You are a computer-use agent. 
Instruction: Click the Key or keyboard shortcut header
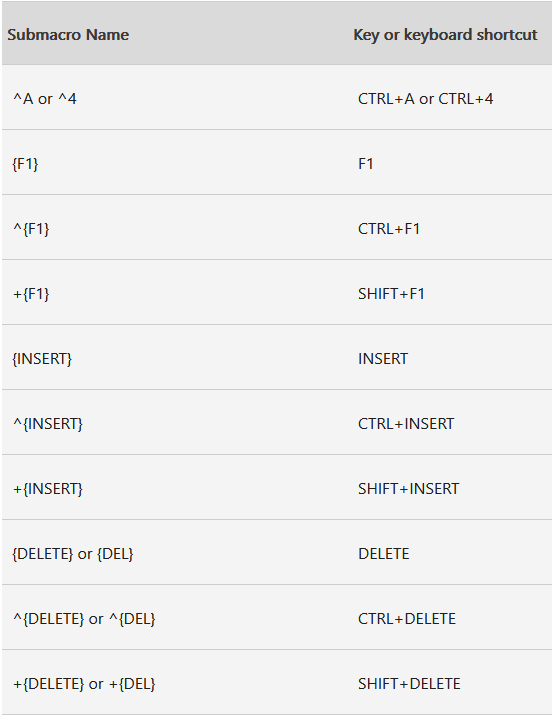pos(445,35)
